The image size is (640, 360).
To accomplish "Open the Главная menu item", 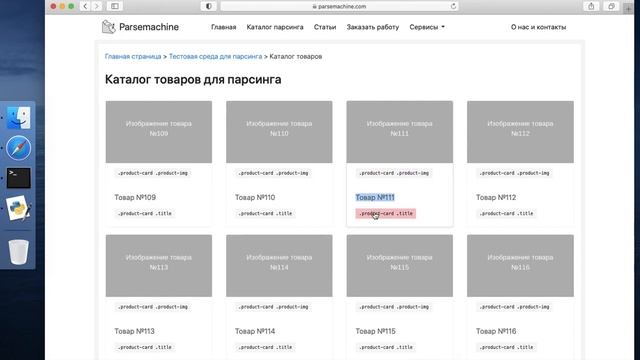I will (x=223, y=27).
